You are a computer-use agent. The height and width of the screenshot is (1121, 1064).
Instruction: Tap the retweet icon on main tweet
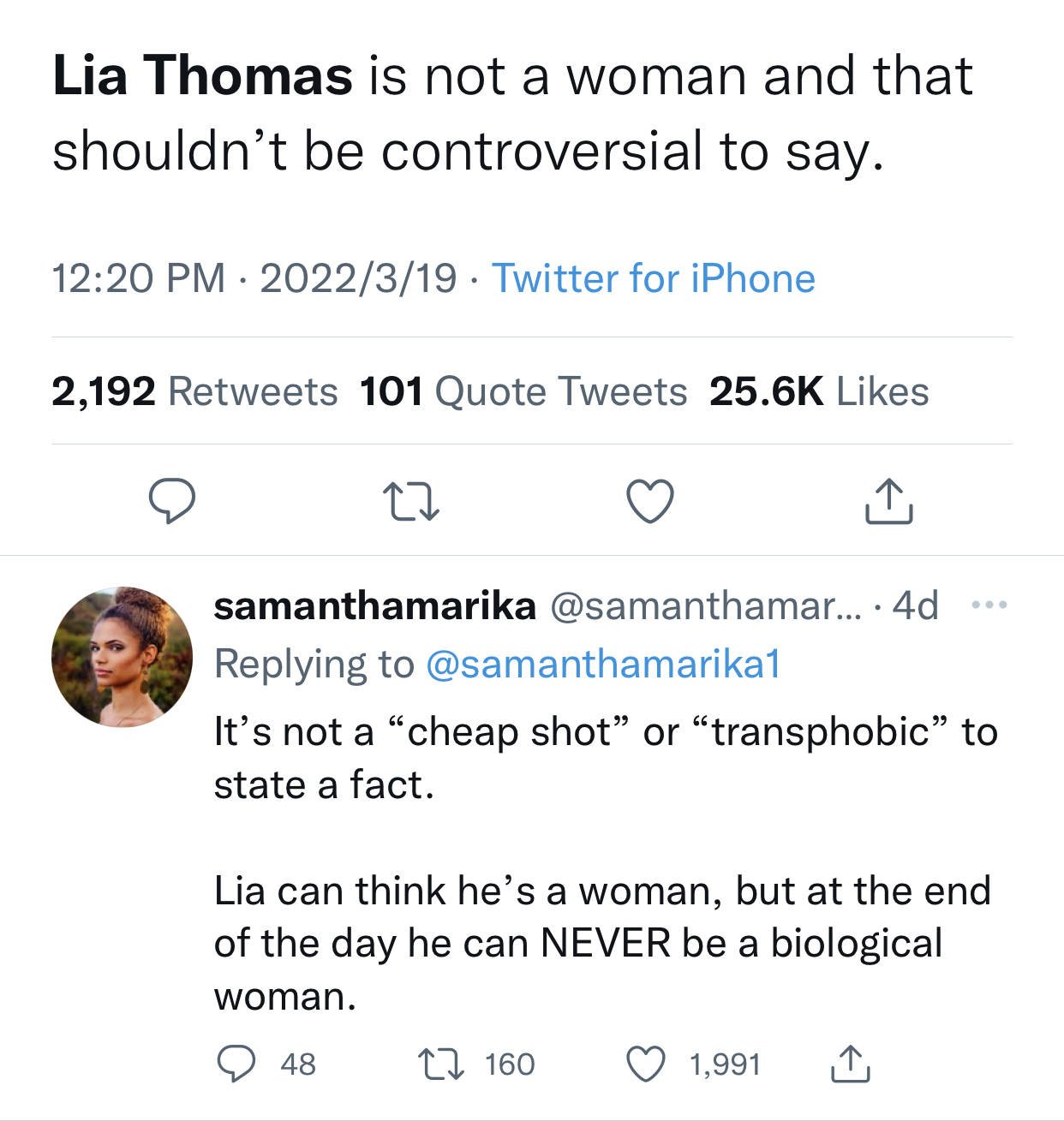click(411, 502)
